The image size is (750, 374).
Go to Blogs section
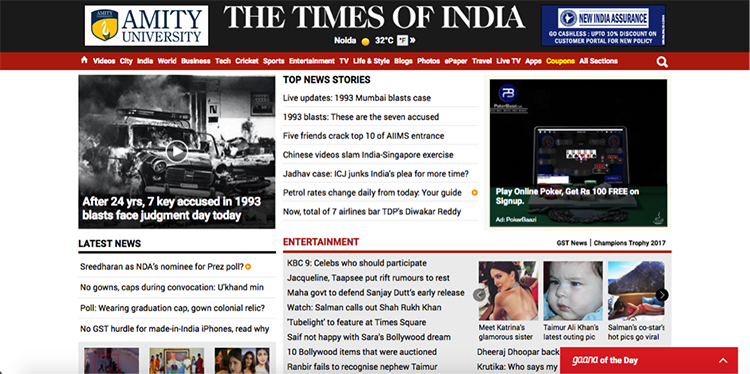403,61
